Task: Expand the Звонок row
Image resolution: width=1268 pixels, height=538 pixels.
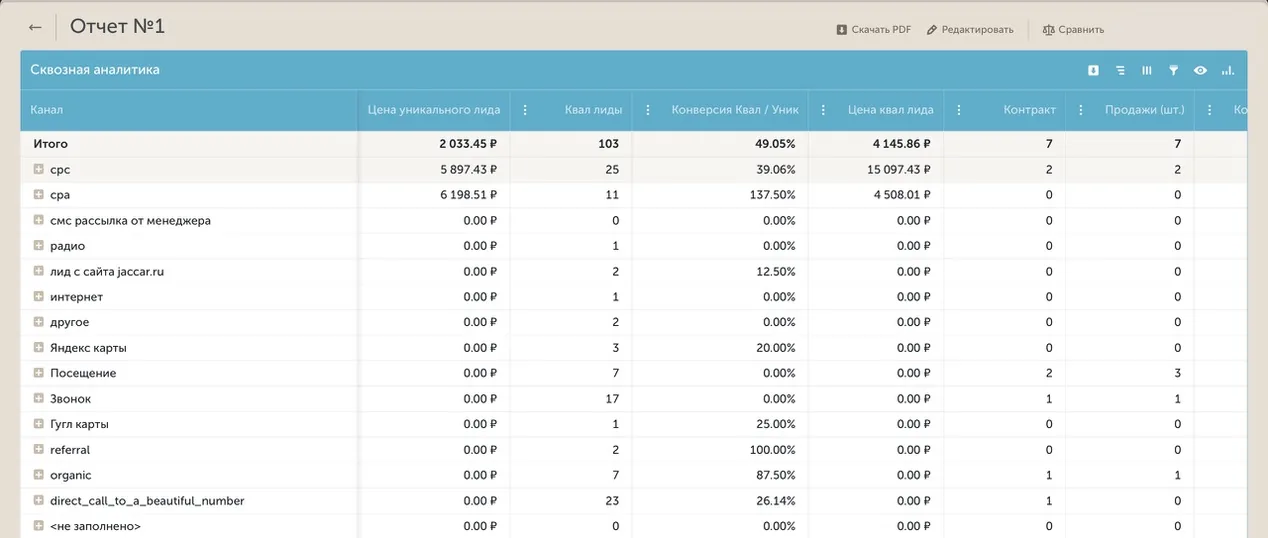Action: (38, 399)
